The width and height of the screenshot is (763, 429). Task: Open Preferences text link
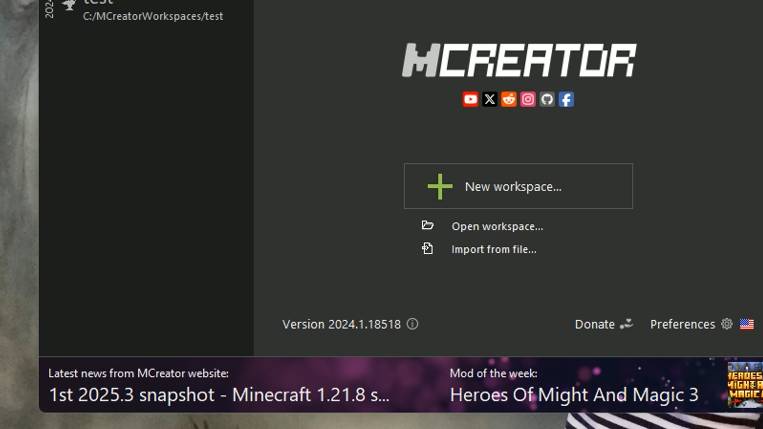coord(682,324)
